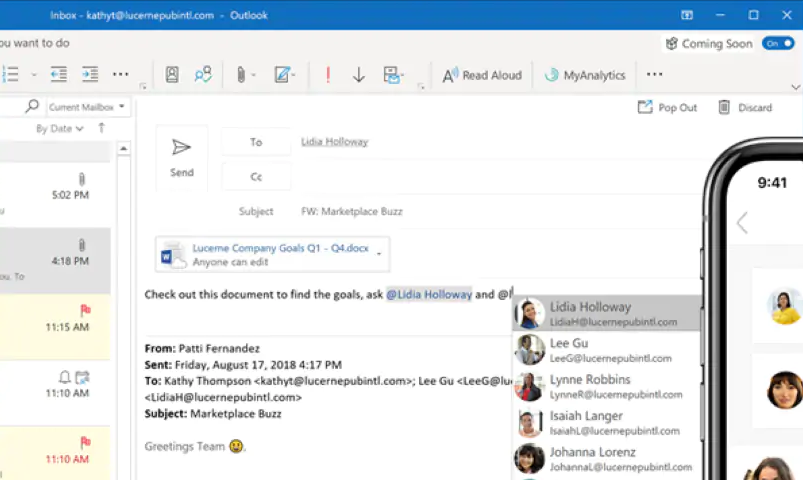
Task: Click the smiley emoji after Greetings Team
Action: tap(236, 446)
